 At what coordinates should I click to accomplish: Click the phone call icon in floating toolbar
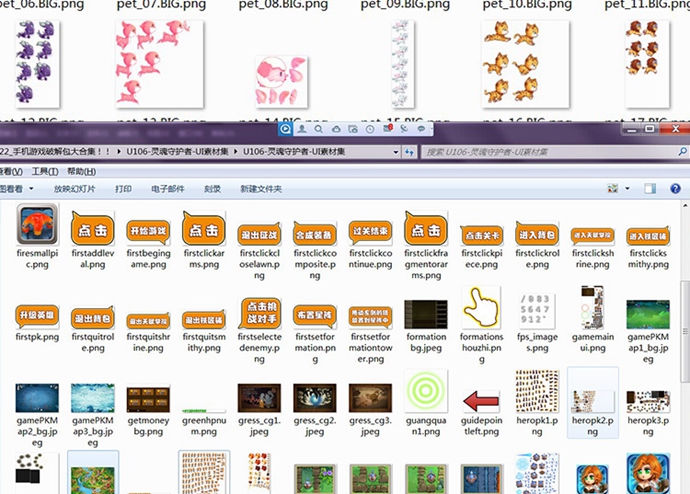point(404,129)
